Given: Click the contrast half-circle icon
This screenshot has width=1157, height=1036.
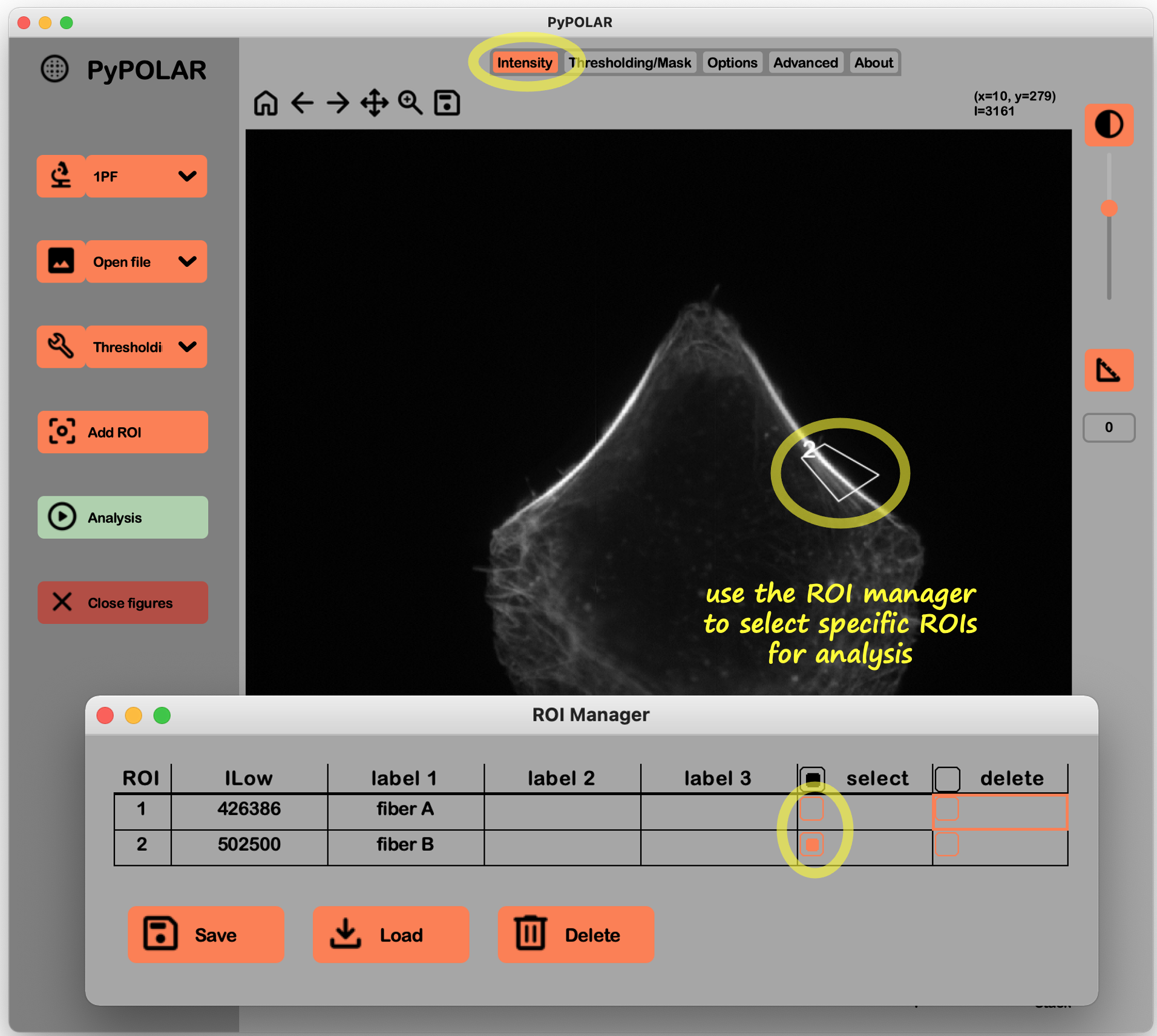Looking at the screenshot, I should 1109,125.
